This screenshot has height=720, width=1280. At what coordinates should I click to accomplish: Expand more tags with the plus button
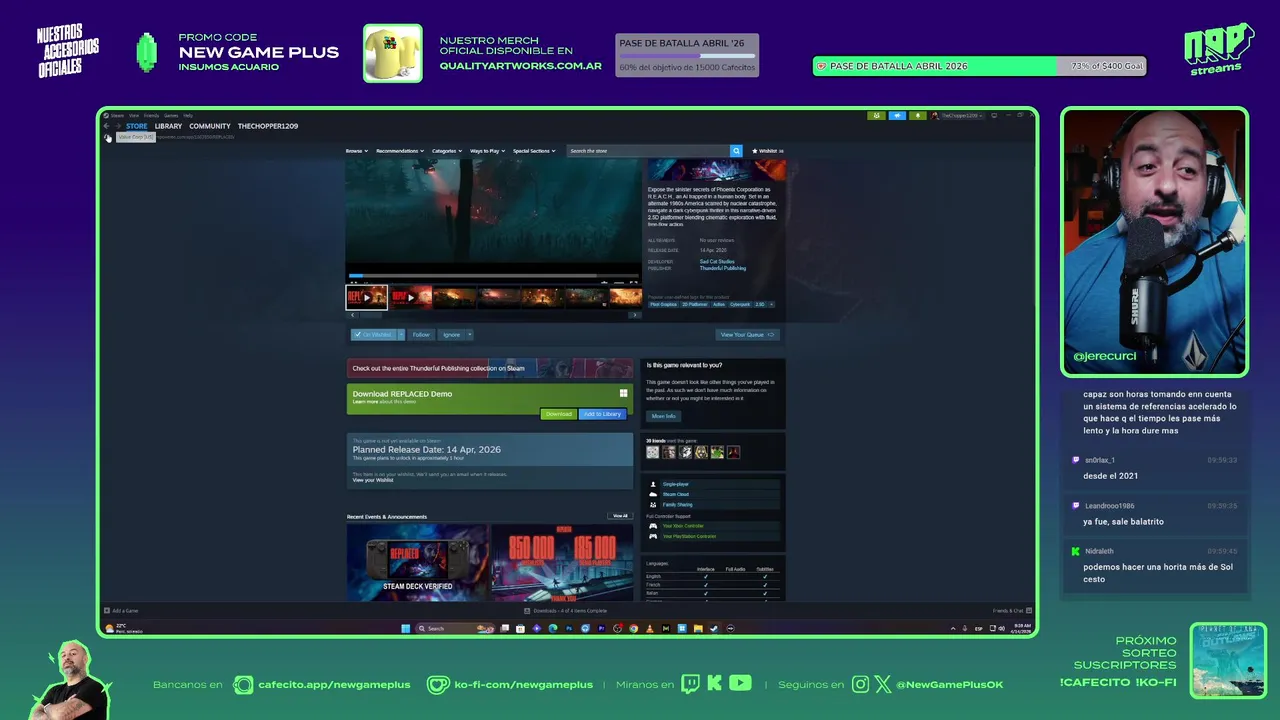pos(771,304)
